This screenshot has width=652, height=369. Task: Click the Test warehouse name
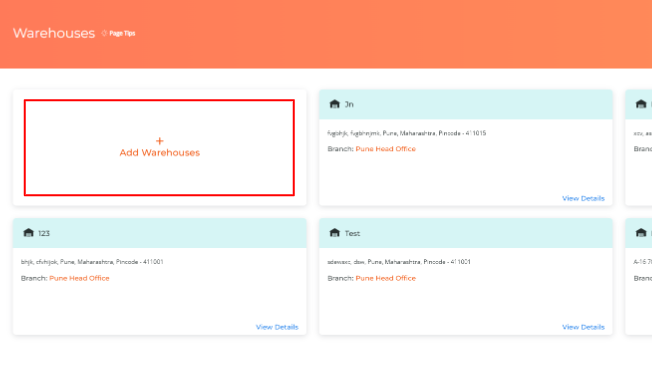tap(352, 233)
